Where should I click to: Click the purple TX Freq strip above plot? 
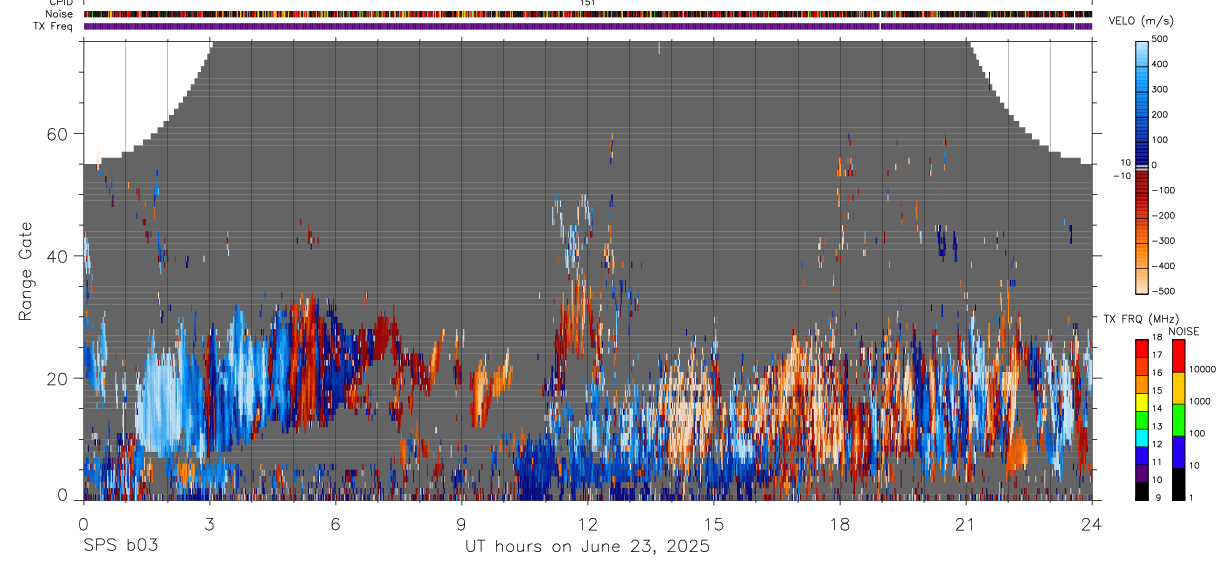pyautogui.click(x=588, y=26)
